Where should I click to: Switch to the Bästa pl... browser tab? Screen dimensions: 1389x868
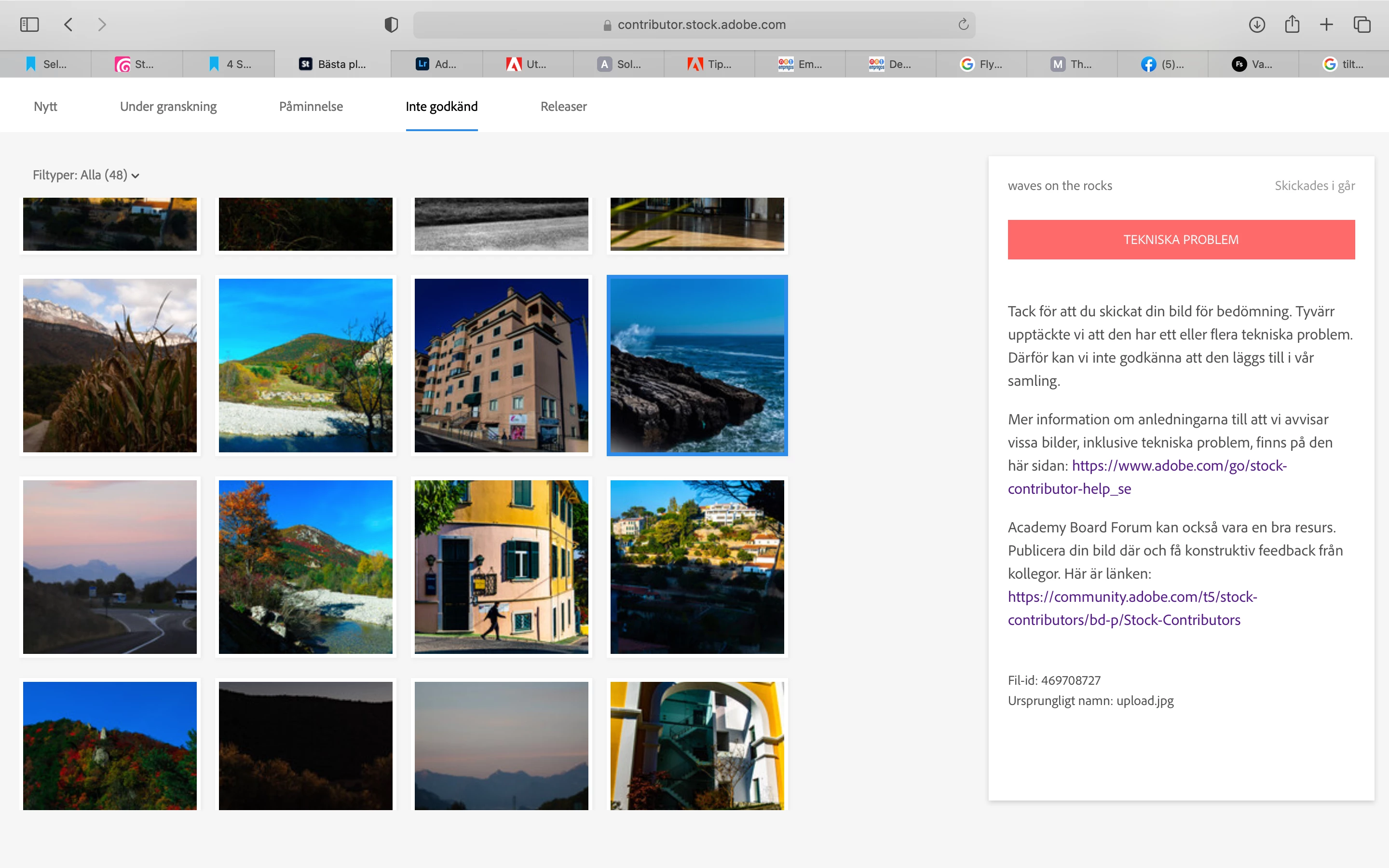click(333, 64)
